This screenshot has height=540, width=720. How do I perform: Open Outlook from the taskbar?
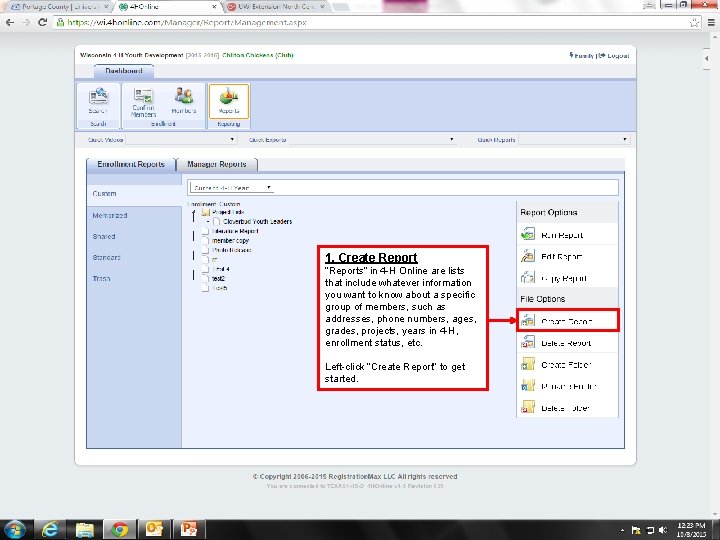pyautogui.click(x=154, y=530)
